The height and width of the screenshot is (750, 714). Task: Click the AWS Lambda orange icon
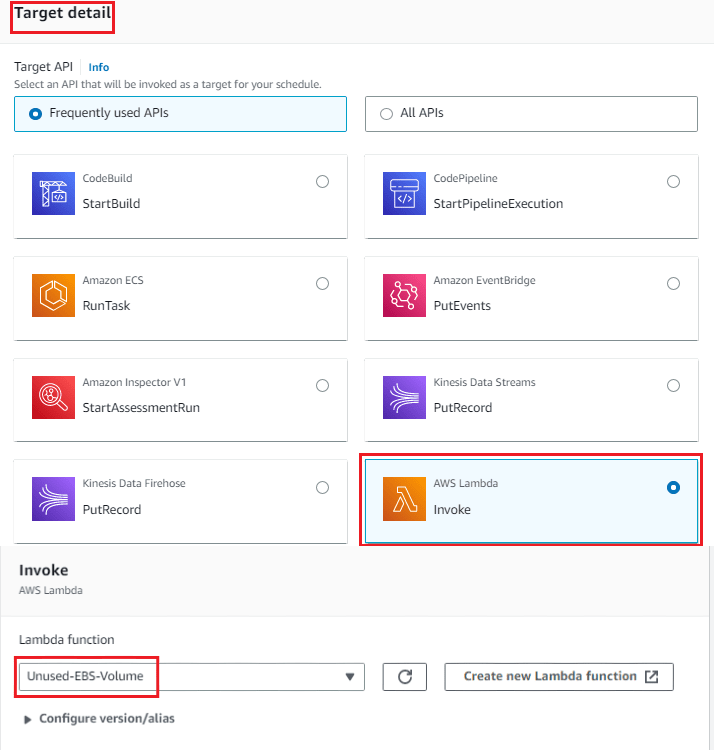coord(404,498)
